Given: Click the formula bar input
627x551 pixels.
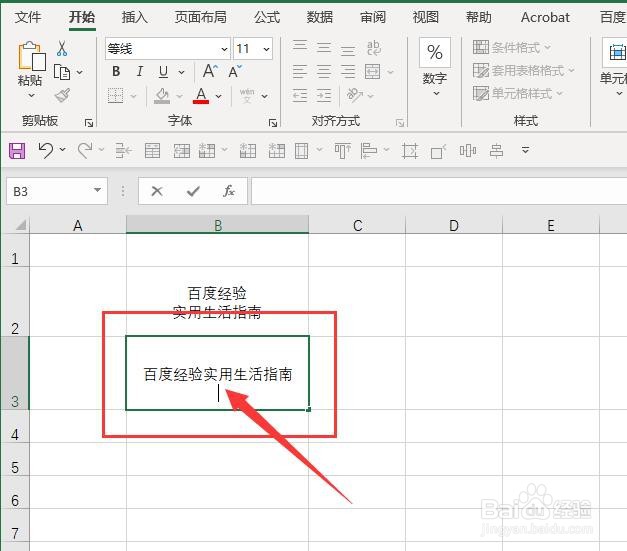Looking at the screenshot, I should [x=439, y=191].
